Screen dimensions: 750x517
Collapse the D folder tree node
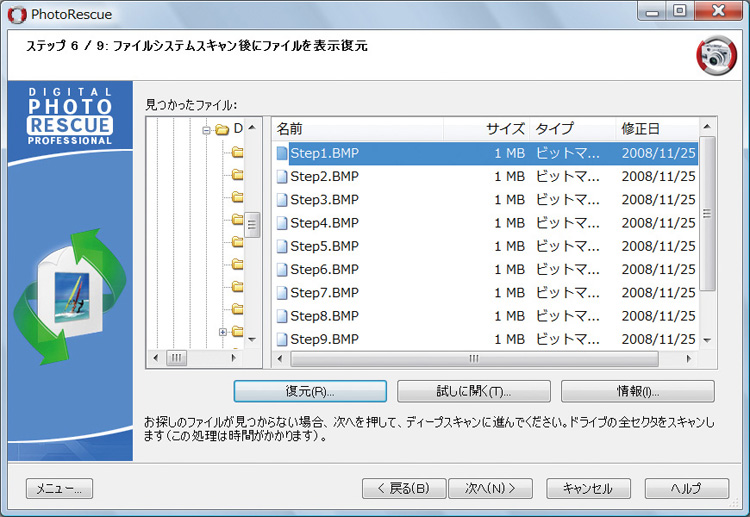206,130
